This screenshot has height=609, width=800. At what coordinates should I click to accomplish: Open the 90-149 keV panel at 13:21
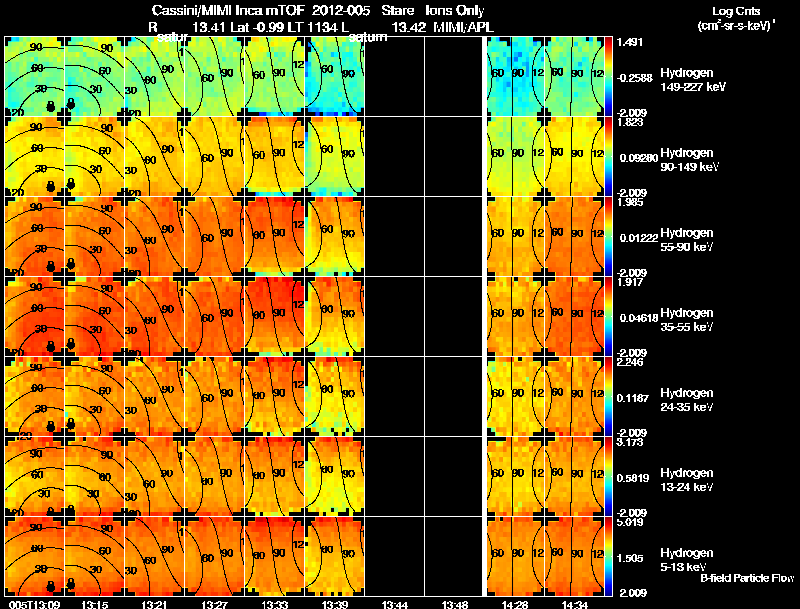154,157
